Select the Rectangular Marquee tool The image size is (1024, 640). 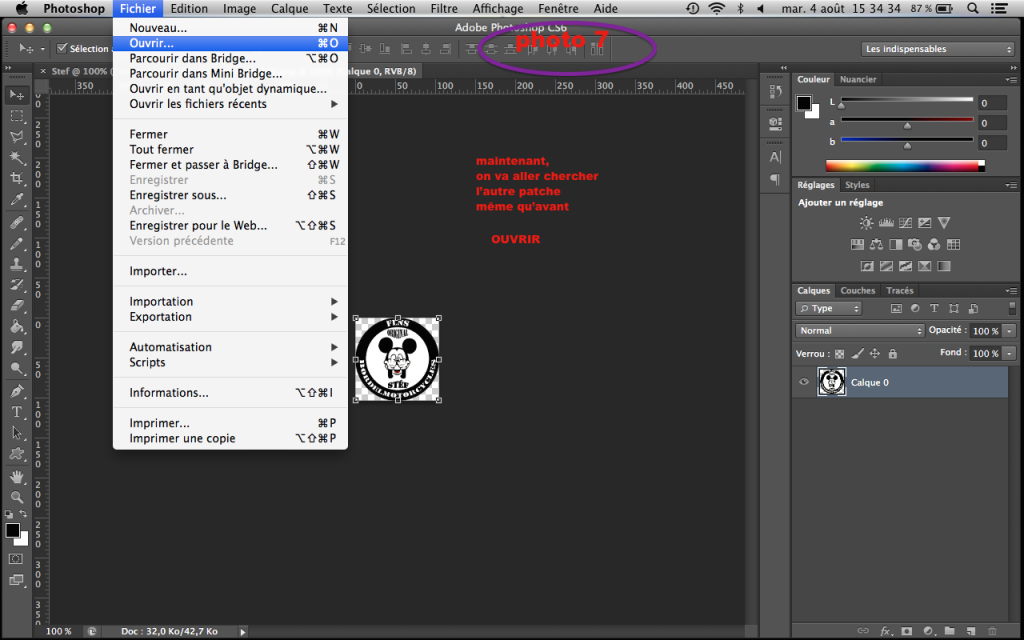[17, 116]
